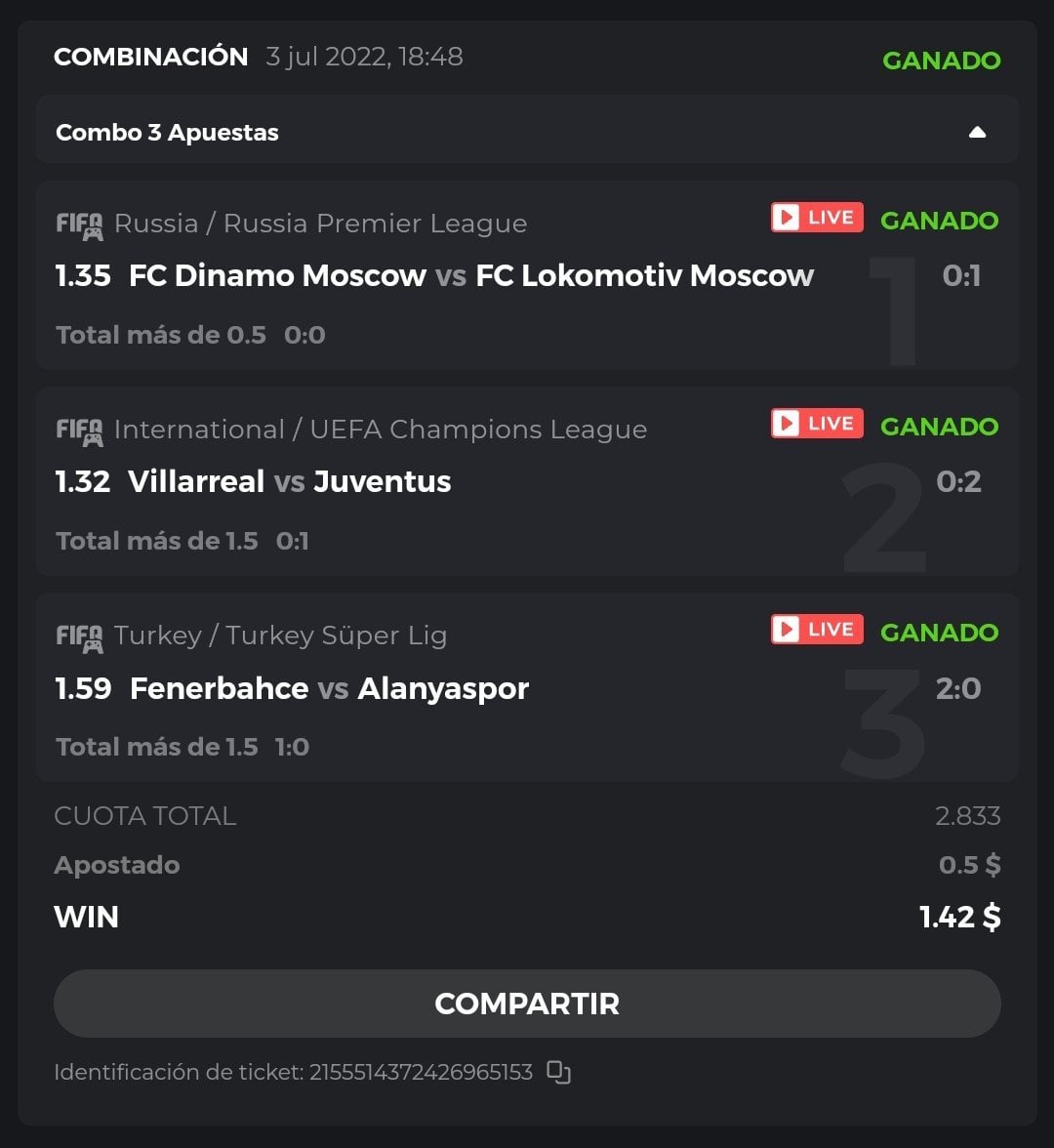This screenshot has width=1054, height=1148.
Task: Select the Combo 3 Apuestas header text
Action: tap(167, 133)
